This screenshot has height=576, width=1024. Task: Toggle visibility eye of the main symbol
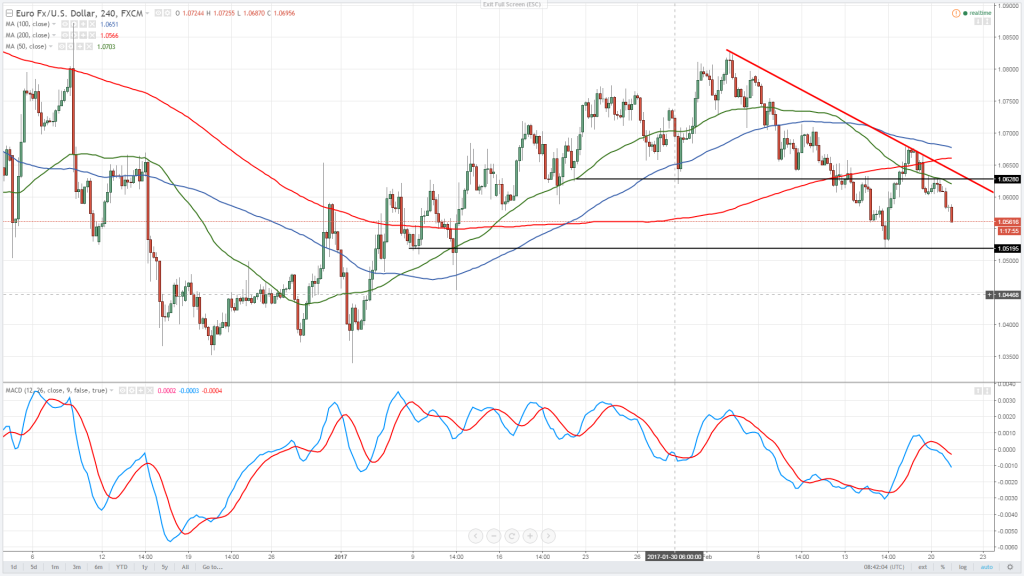pyautogui.click(x=158, y=13)
